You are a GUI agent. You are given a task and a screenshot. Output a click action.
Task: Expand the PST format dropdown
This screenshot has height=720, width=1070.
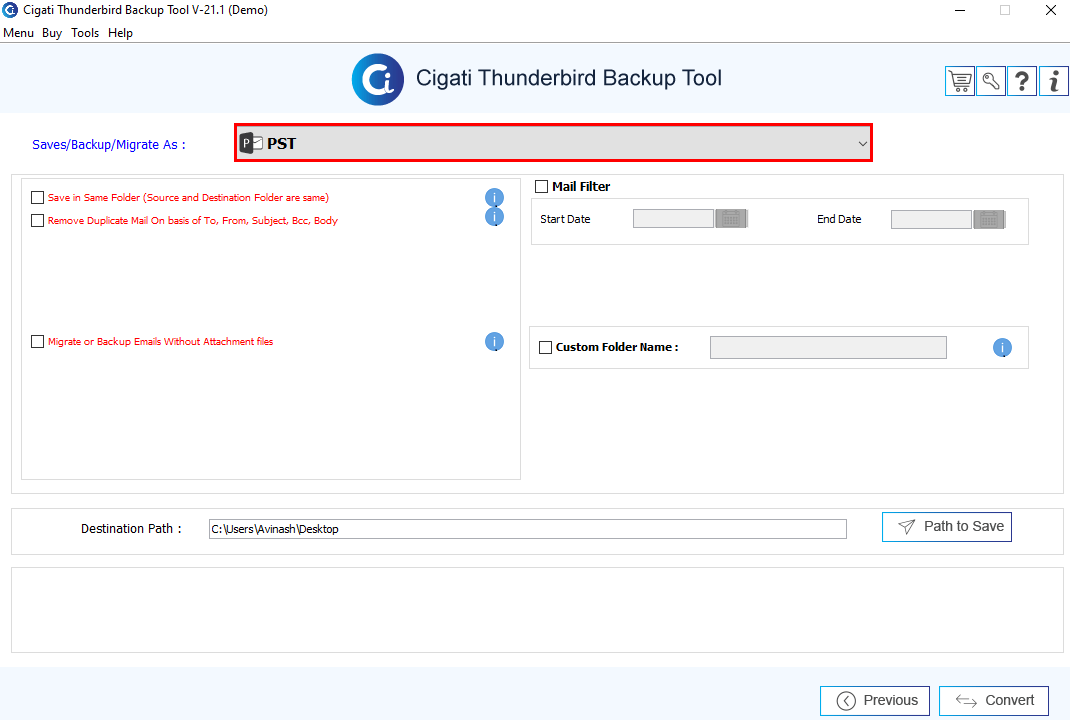click(x=553, y=143)
